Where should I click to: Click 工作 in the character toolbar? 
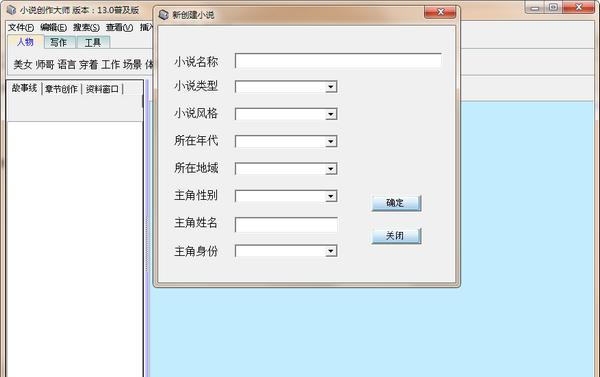(111, 65)
